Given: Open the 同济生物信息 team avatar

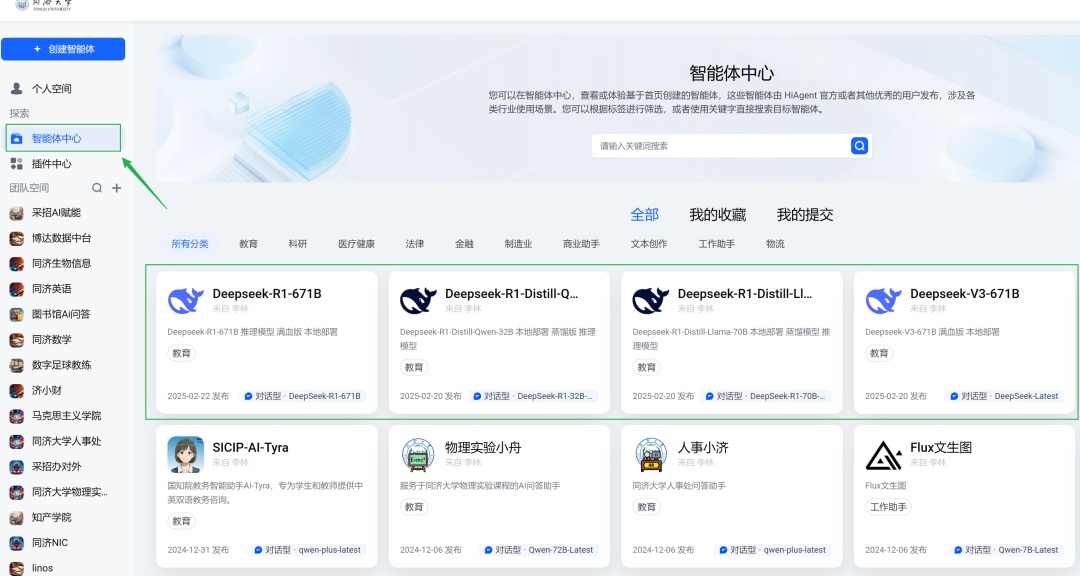Looking at the screenshot, I should [17, 264].
